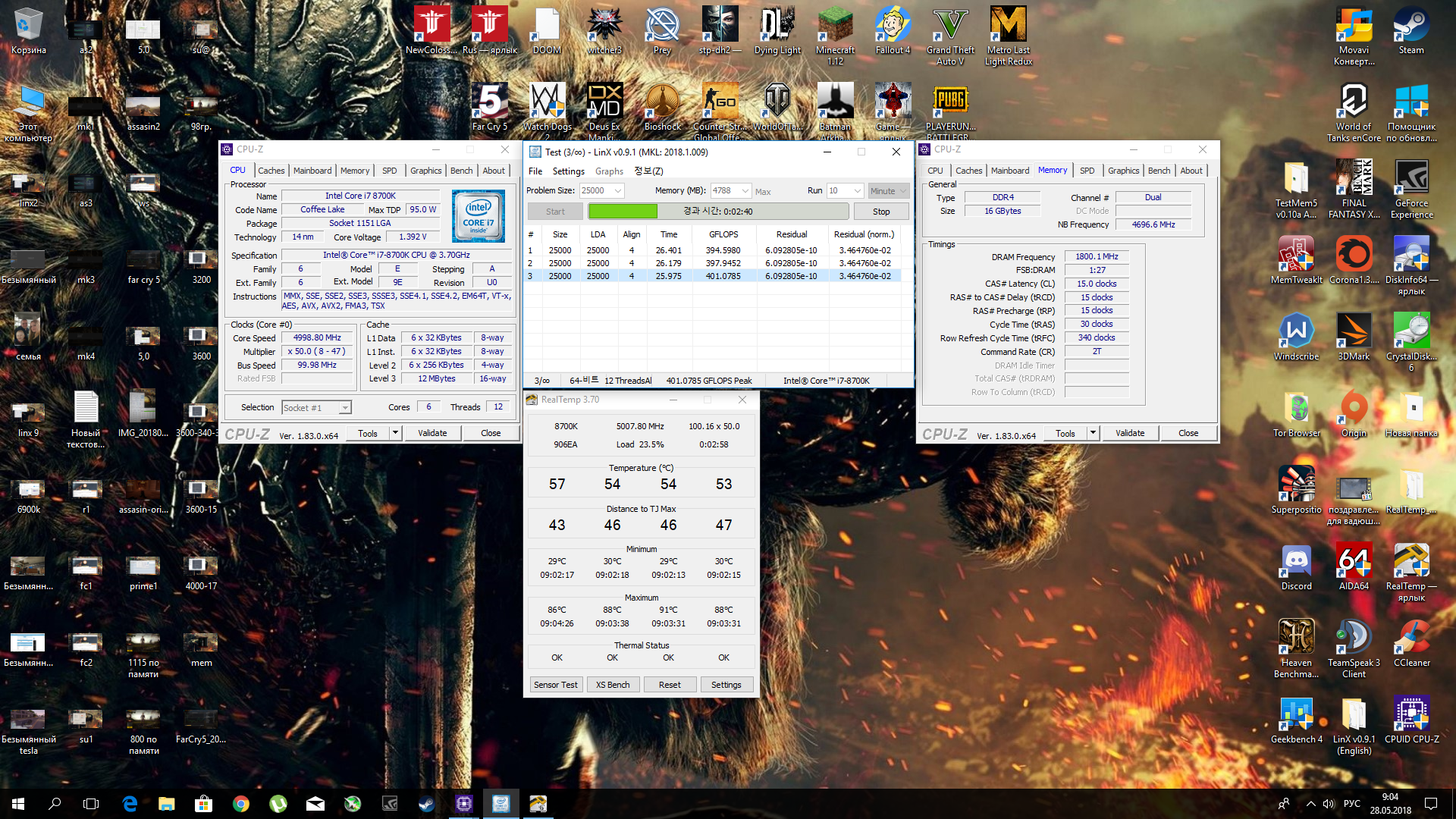This screenshot has height=819, width=1456.
Task: Open the Settings menu in LinX
Action: (568, 171)
